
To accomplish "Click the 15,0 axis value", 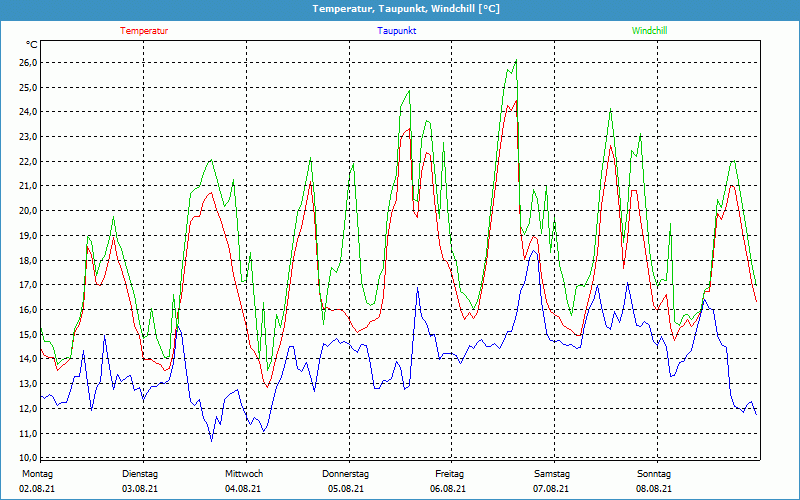I will click(28, 334).
